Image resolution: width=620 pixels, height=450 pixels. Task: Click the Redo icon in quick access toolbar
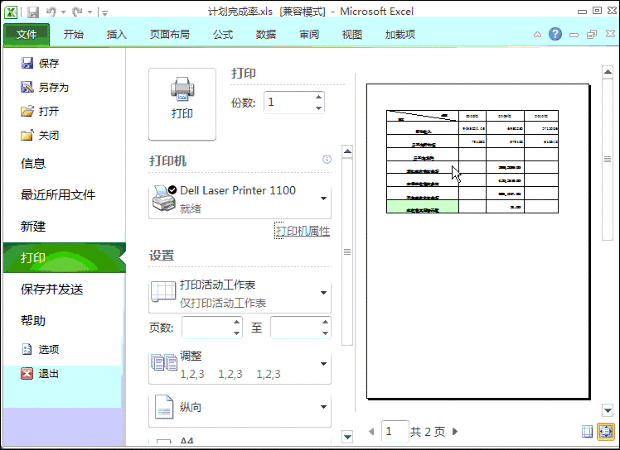[77, 12]
